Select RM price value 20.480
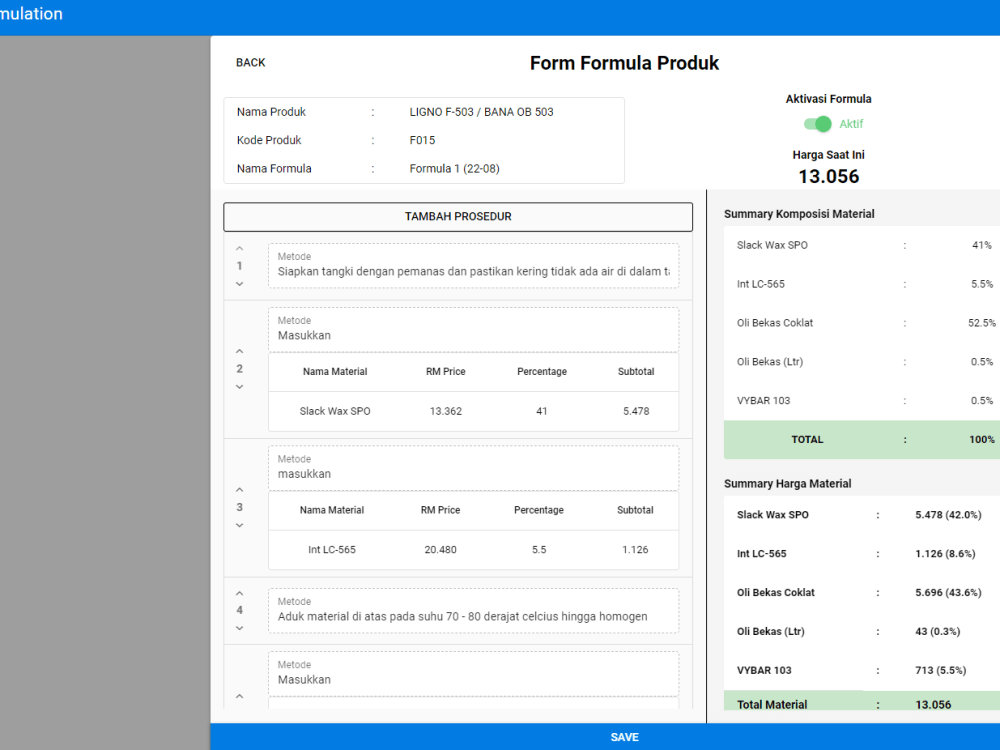The width and height of the screenshot is (1000, 750). point(440,550)
